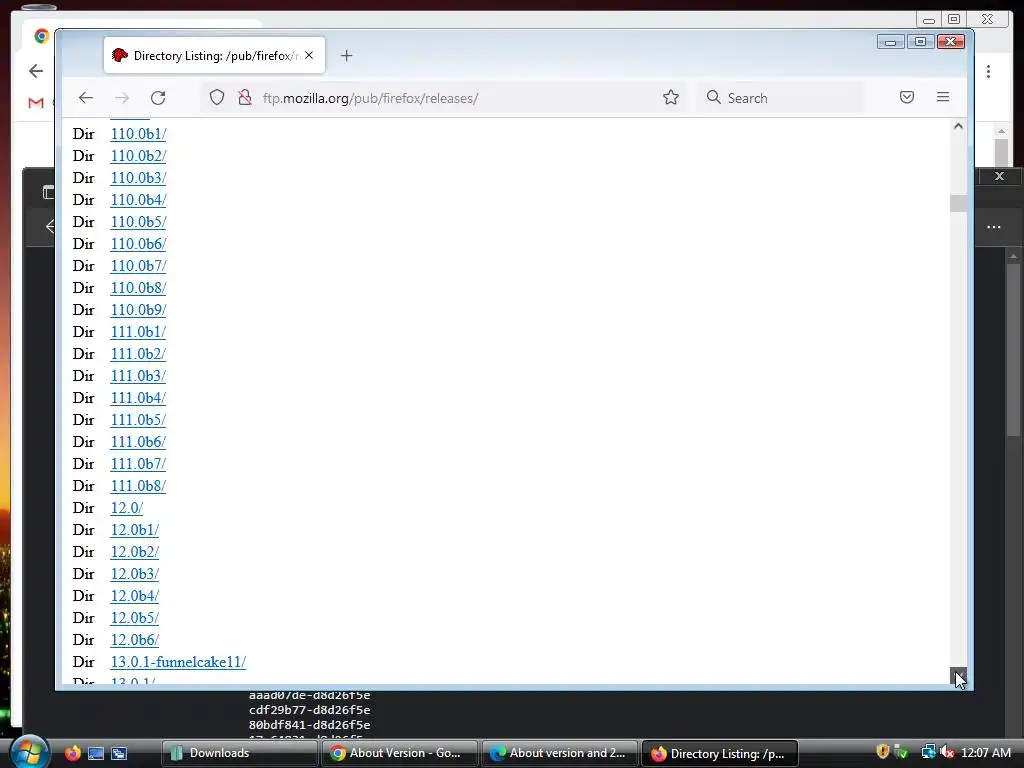Screen dimensions: 1024x768
Task: Open the 111.0b2/ directory link
Action: click(x=138, y=354)
